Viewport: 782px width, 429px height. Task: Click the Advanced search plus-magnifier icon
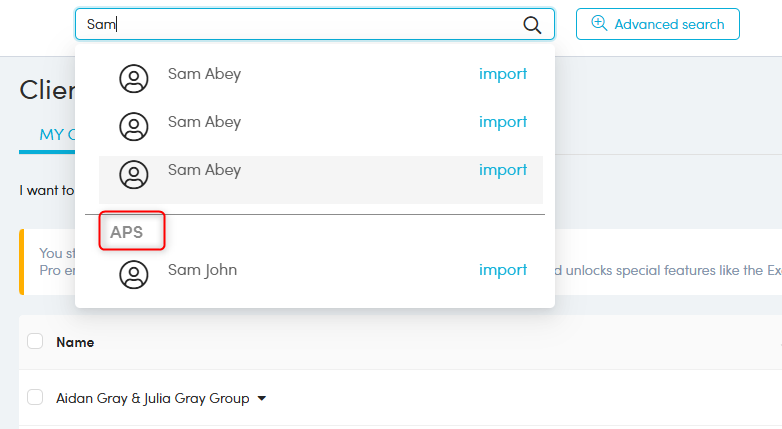[600, 24]
